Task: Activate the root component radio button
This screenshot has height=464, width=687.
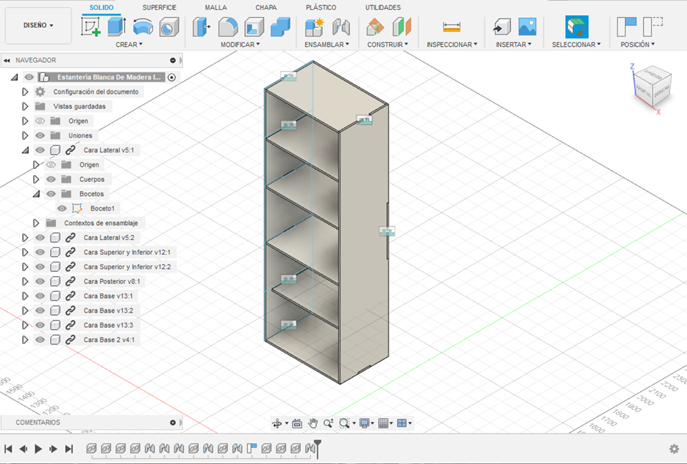Action: 172,77
